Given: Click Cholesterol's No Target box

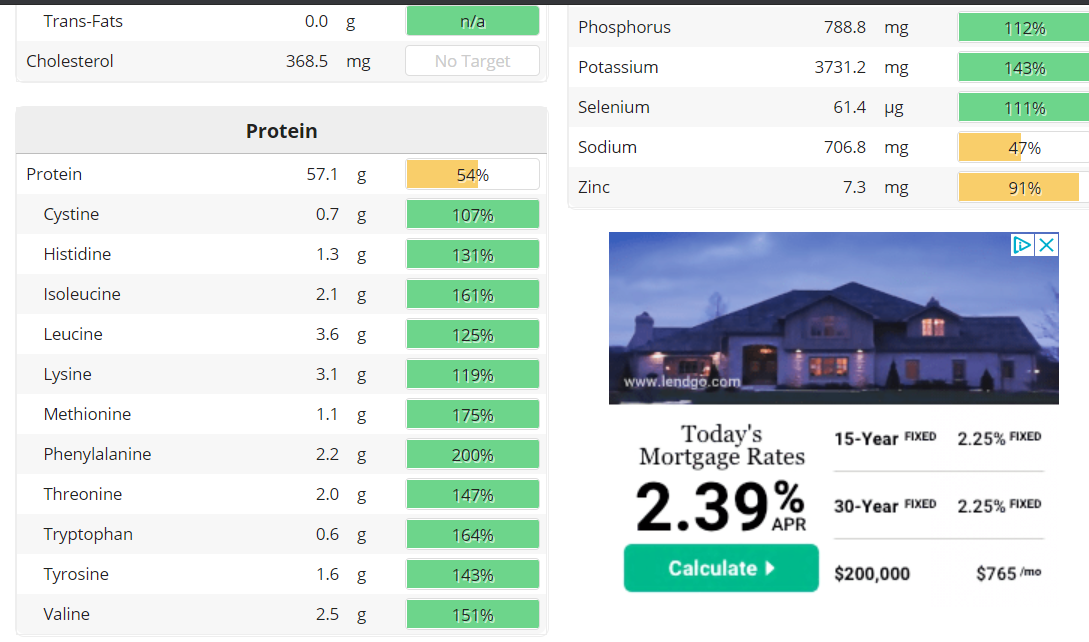Looking at the screenshot, I should click(x=472, y=61).
